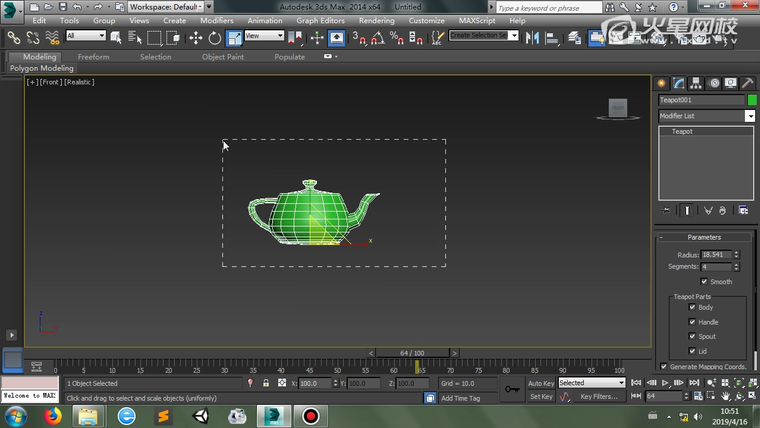Open the Rendering menu
The image size is (760, 428).
coord(376,20)
